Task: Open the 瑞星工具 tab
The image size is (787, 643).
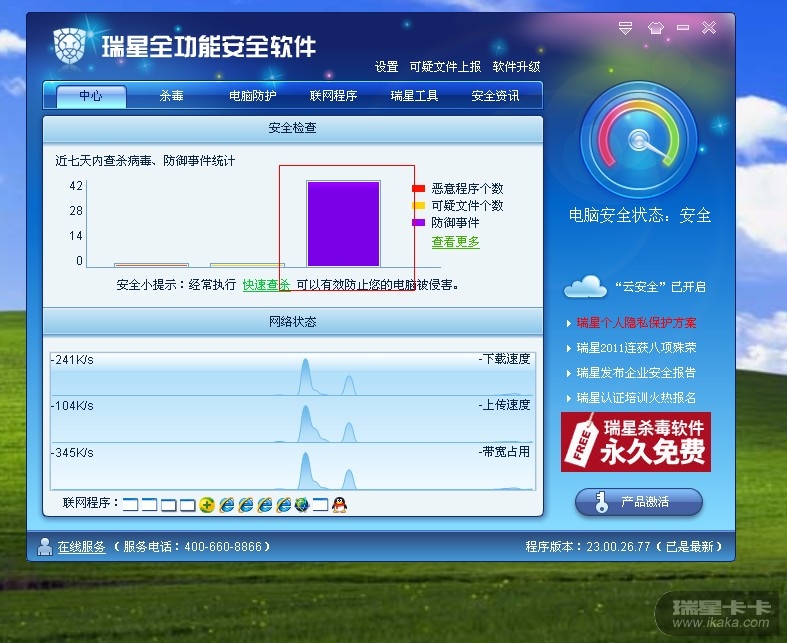Action: tap(414, 95)
